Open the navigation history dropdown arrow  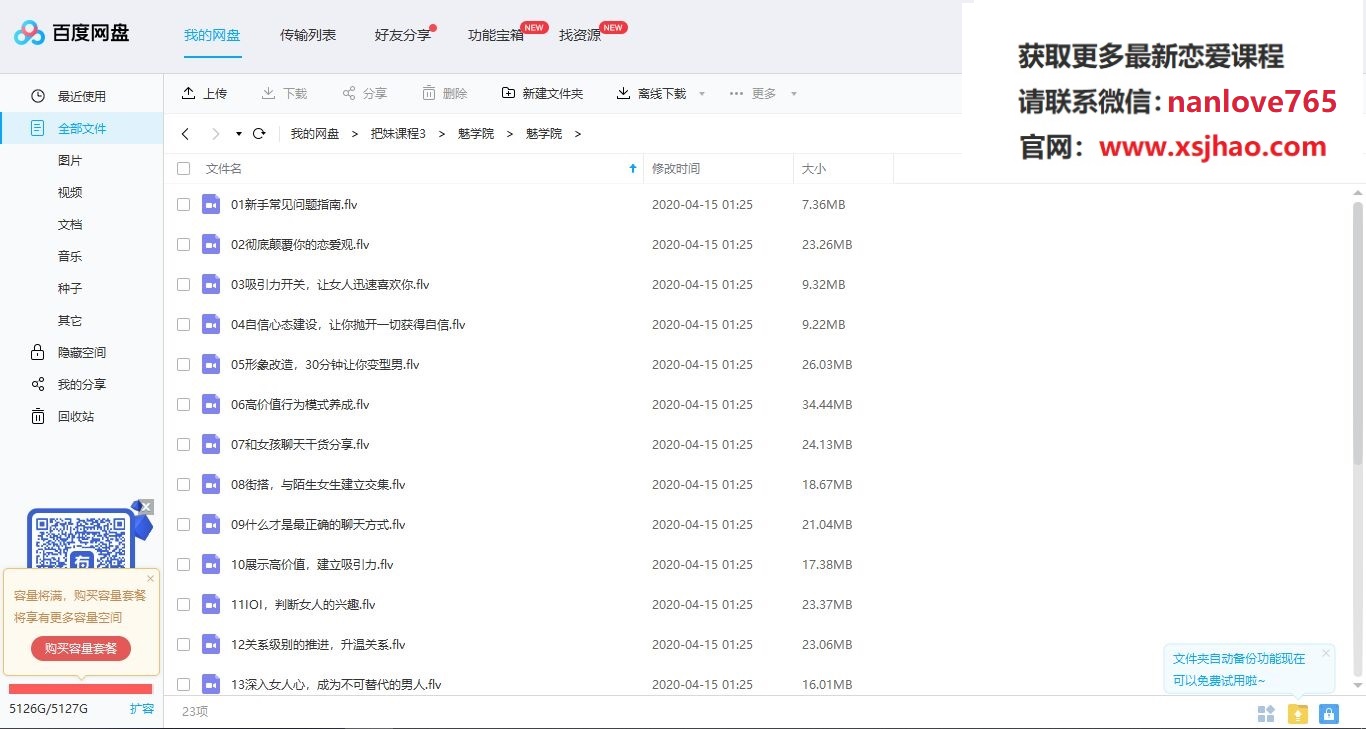point(238,134)
